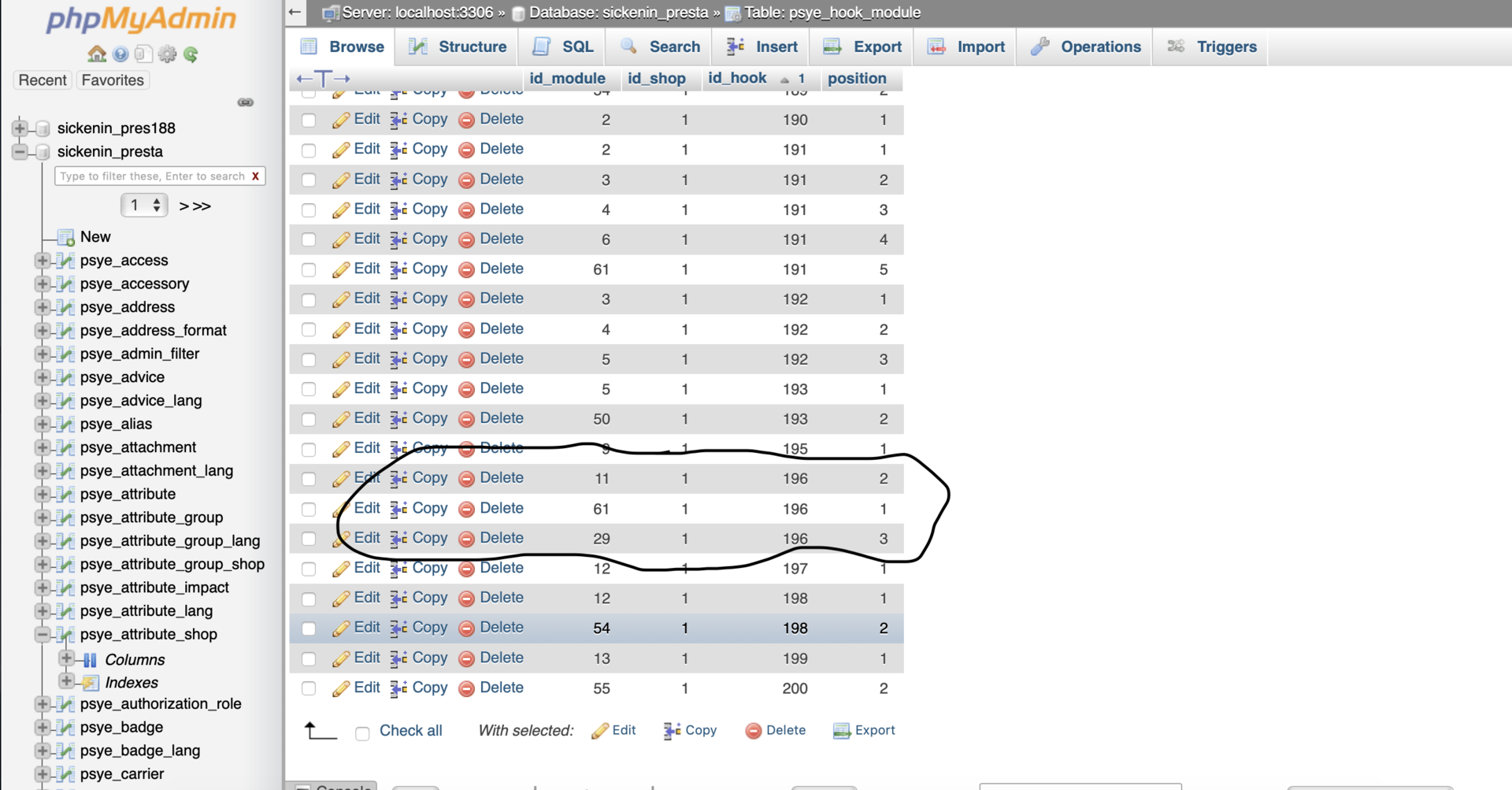Viewport: 1512px width, 790px height.
Task: Click bottom 'With selected' Edit pencil icon
Action: 600,731
